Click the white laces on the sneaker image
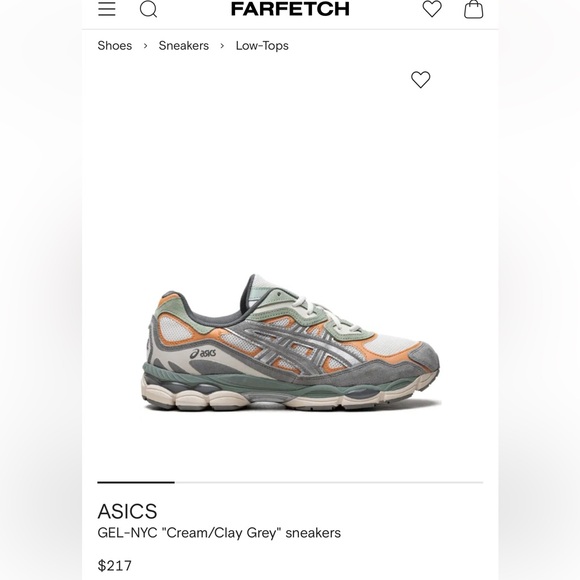Viewport: 580px width, 580px height. pyautogui.click(x=326, y=313)
